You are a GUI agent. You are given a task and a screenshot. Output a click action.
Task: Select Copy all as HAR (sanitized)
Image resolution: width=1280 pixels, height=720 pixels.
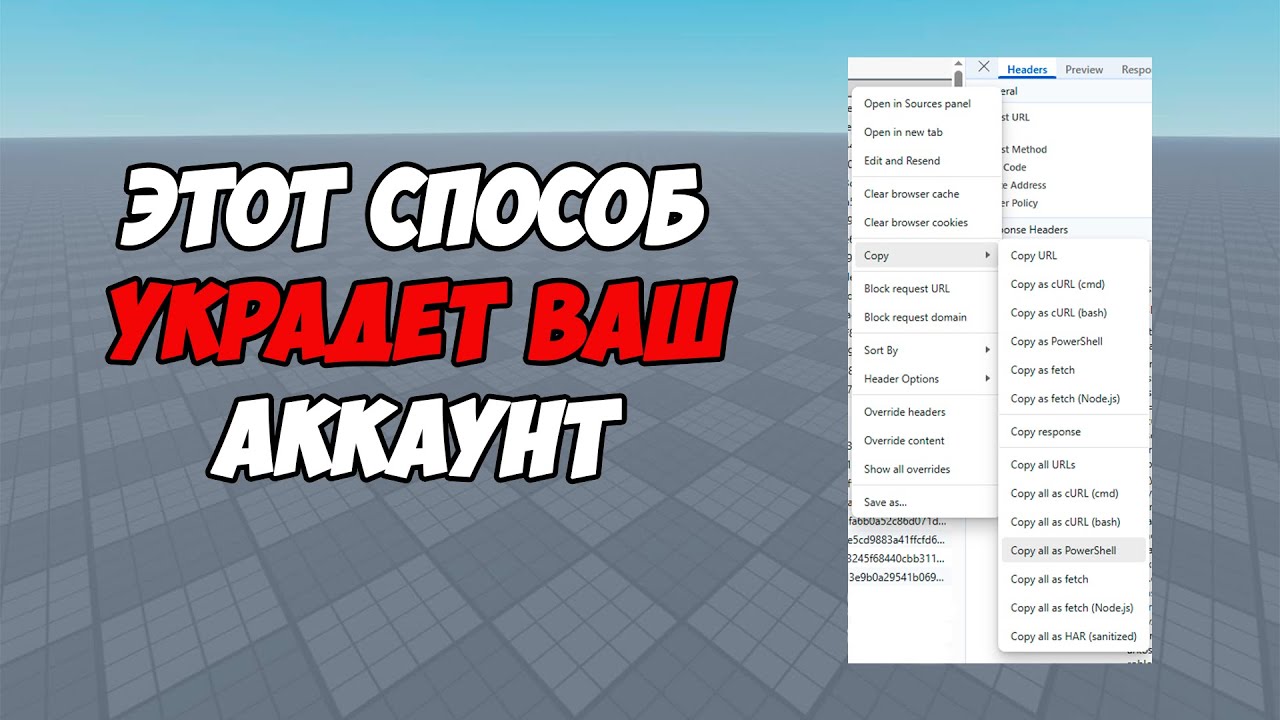(1073, 637)
